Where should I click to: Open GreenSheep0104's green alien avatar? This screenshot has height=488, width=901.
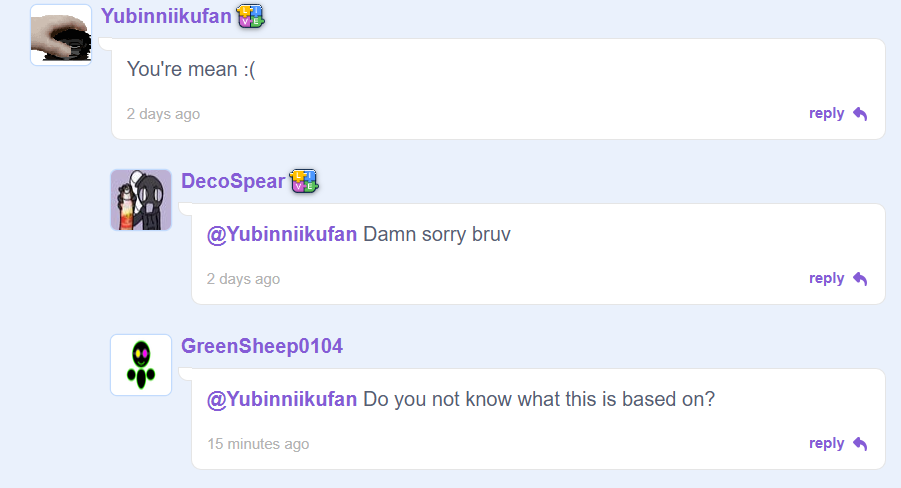point(141,365)
